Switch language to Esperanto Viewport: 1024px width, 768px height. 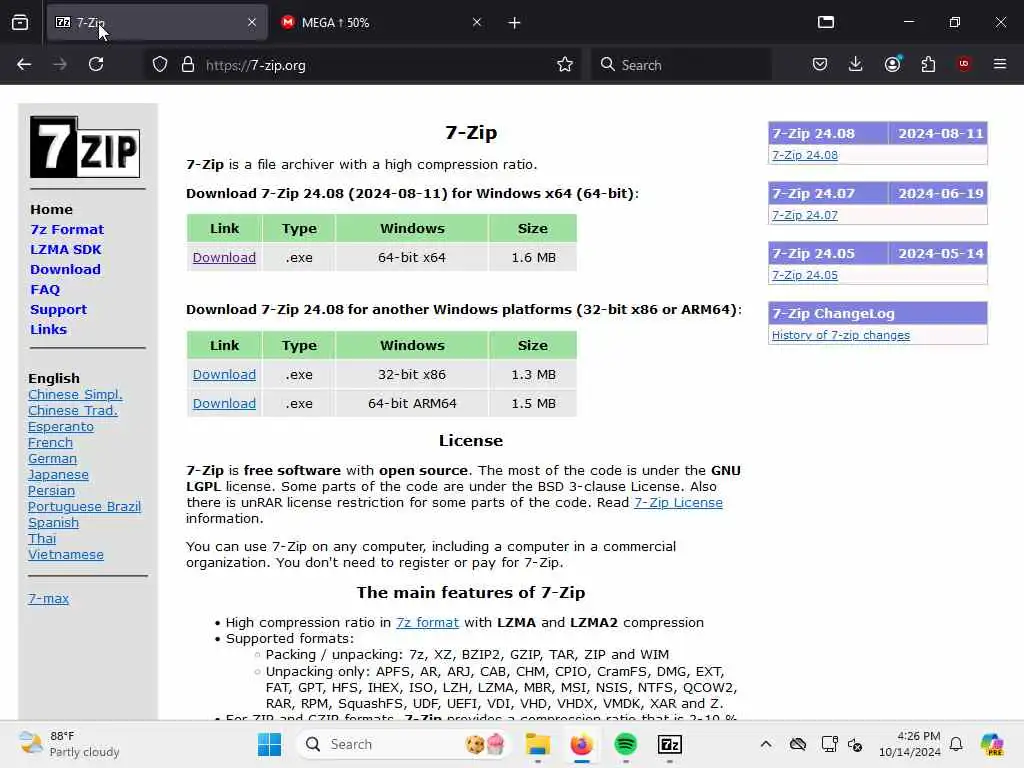(x=61, y=426)
